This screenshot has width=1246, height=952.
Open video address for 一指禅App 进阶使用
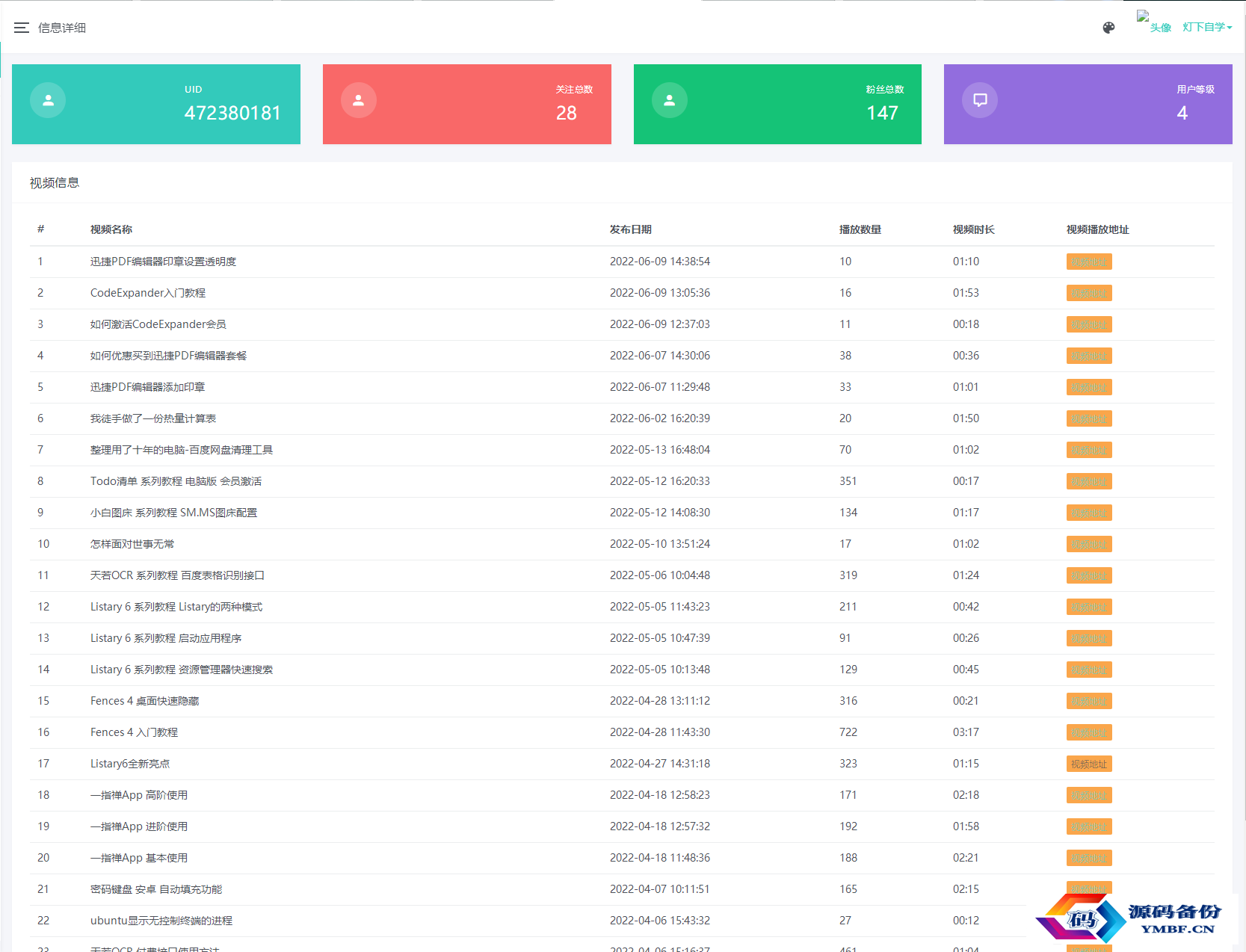pos(1089,826)
